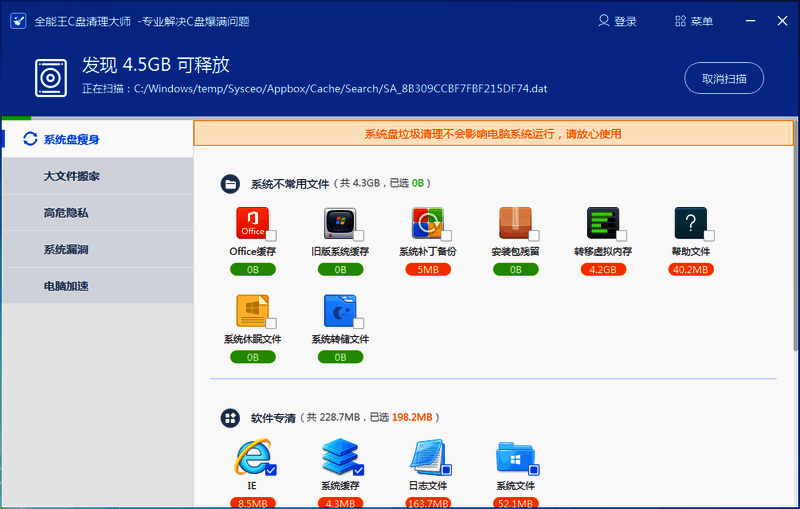Go to 电脑加速 tab
800x509 pixels.
point(97,286)
